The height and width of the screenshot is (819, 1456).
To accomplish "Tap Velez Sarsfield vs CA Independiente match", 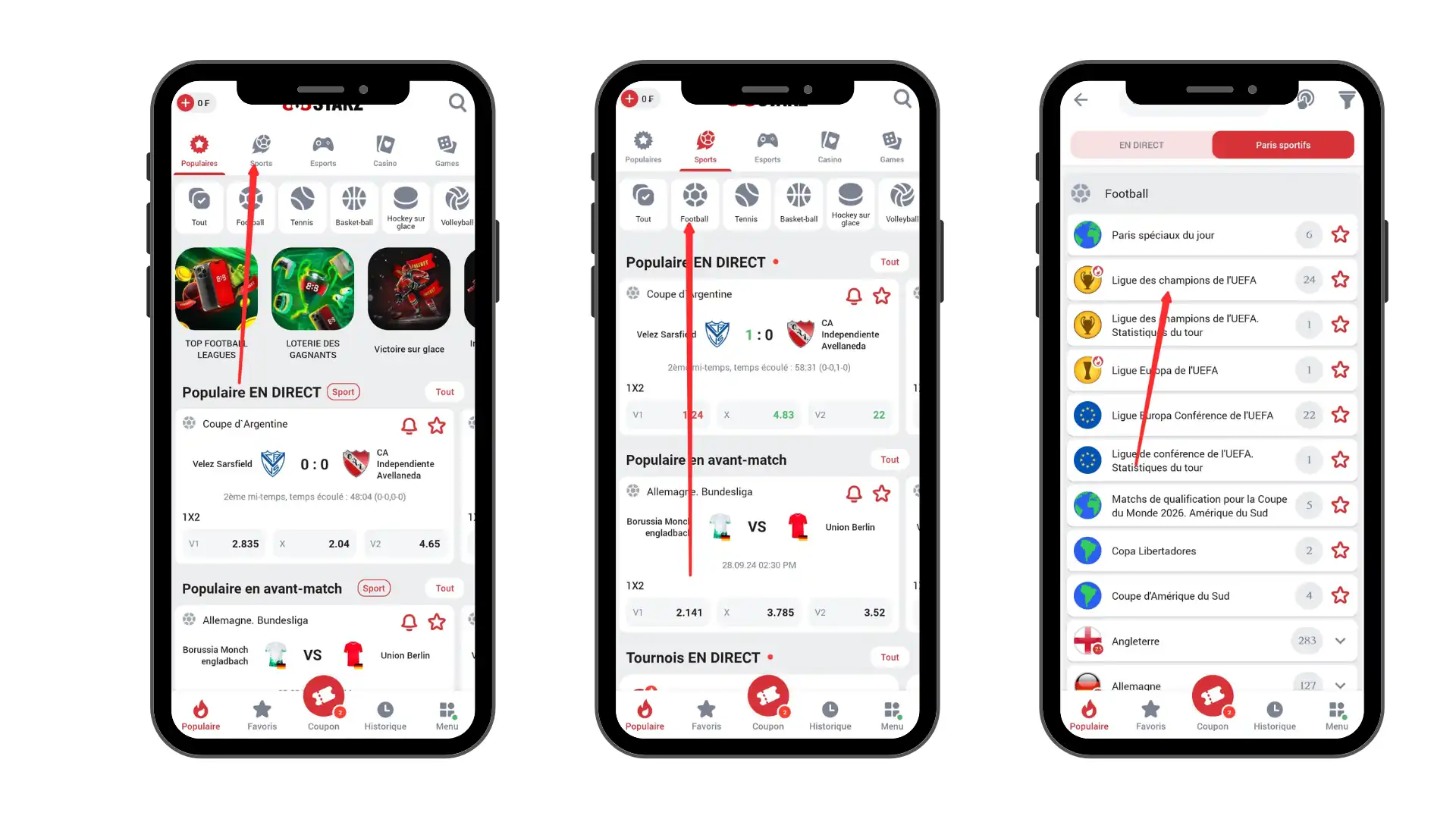I will pos(314,463).
